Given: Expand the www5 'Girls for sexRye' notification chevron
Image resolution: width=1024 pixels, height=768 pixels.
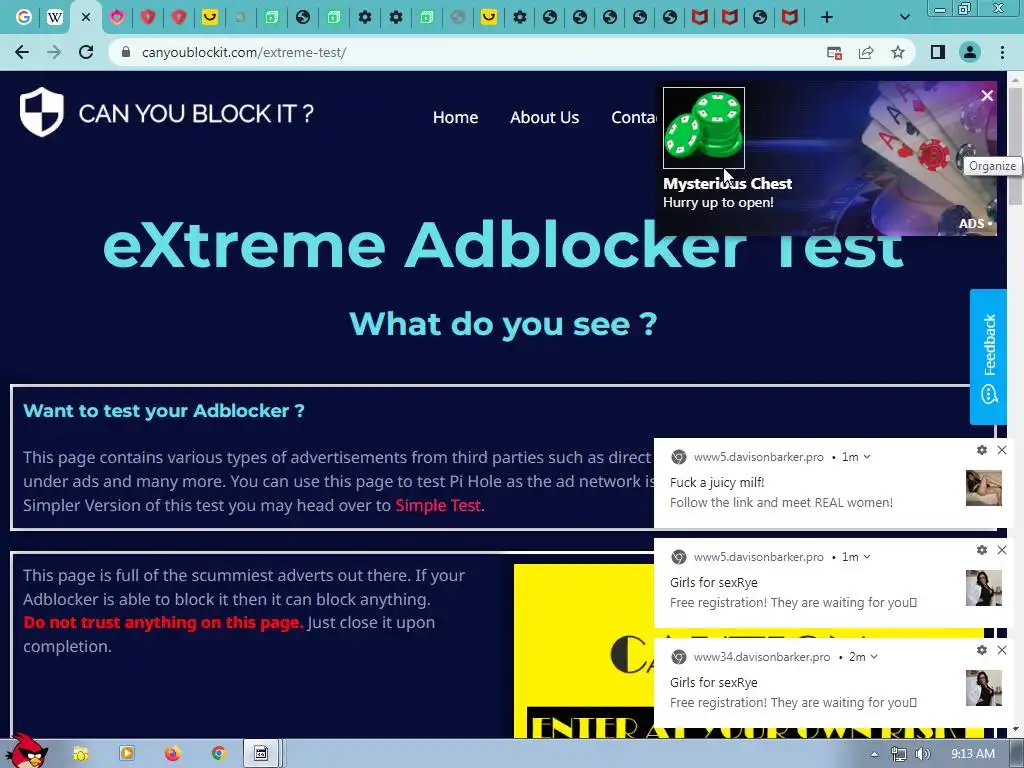Looking at the screenshot, I should (867, 557).
